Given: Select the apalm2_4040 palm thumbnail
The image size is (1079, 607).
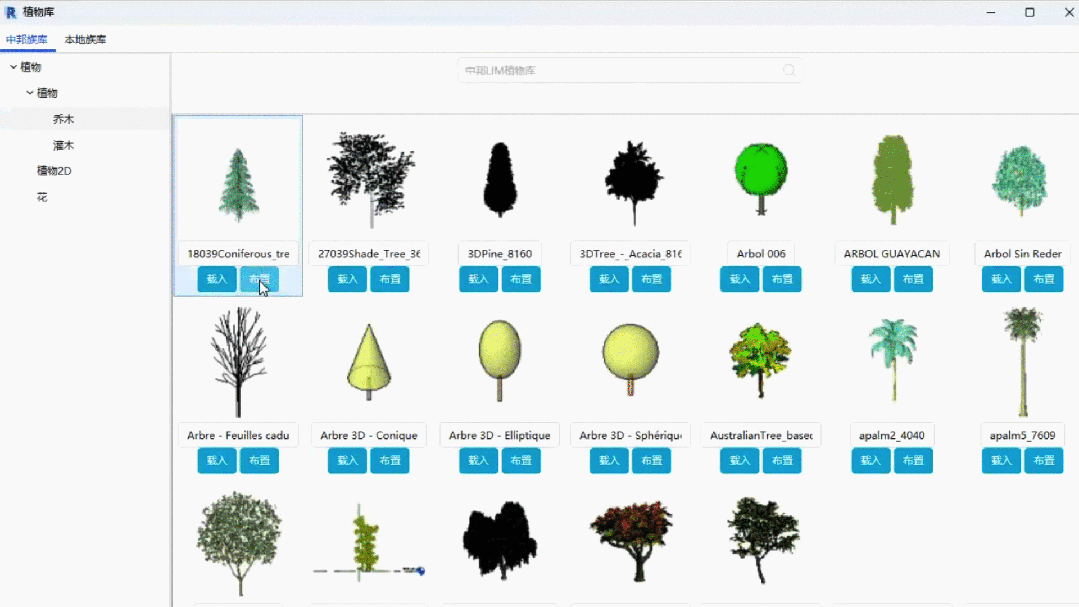Looking at the screenshot, I should pos(893,360).
